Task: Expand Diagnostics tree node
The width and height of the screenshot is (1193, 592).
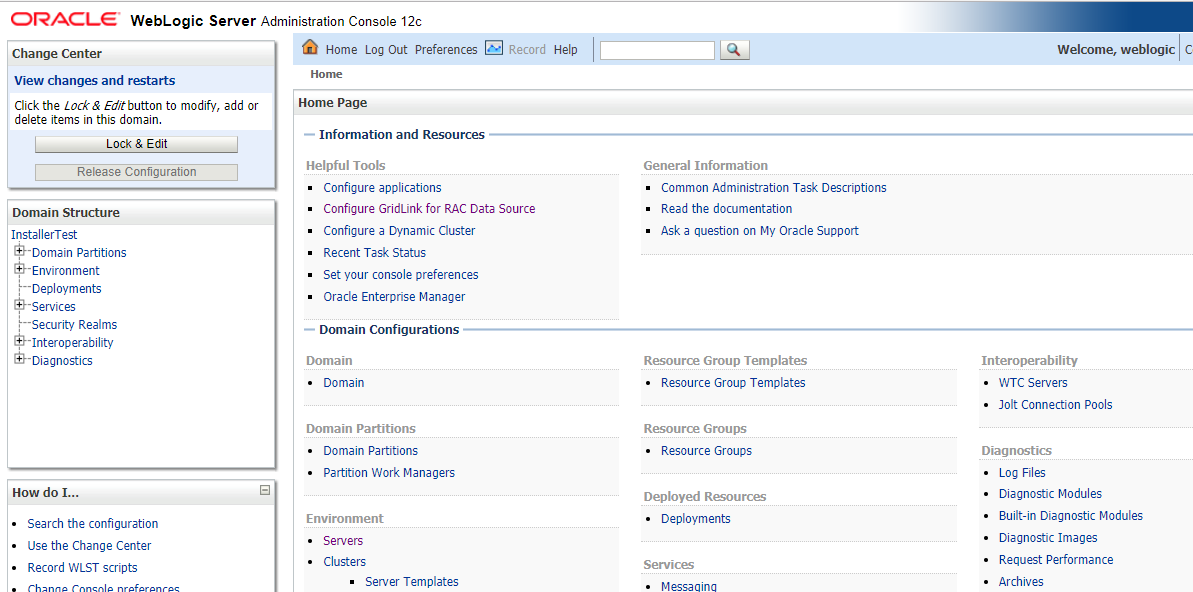Action: [19, 360]
